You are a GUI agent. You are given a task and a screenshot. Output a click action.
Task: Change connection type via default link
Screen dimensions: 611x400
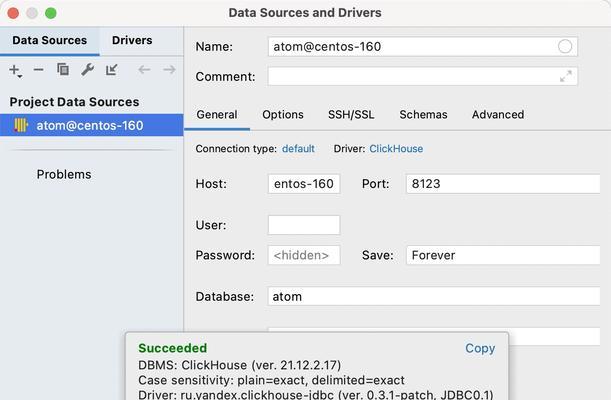298,149
